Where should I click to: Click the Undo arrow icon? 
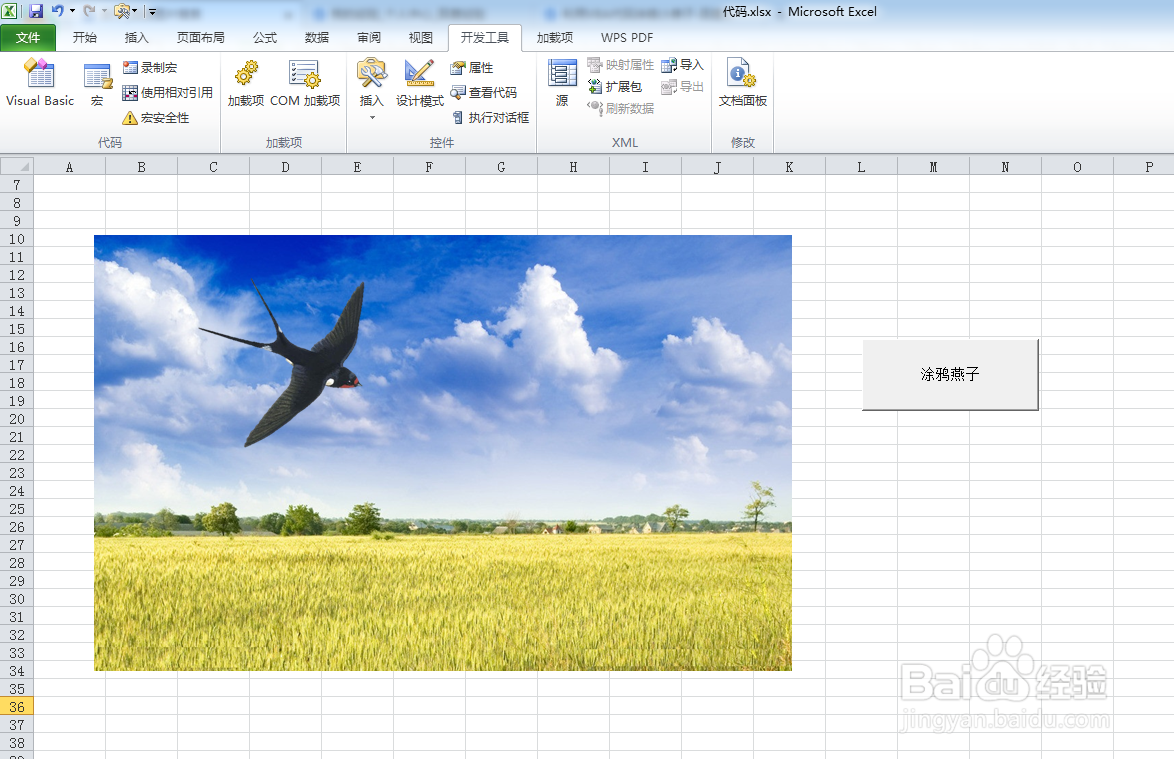(57, 11)
